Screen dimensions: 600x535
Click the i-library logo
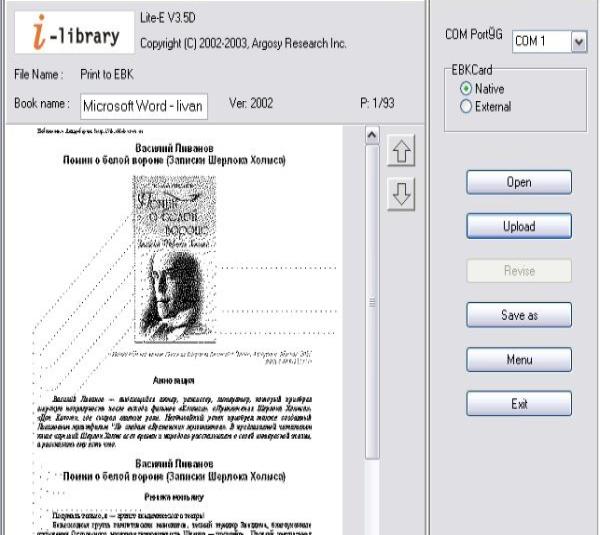(x=74, y=32)
